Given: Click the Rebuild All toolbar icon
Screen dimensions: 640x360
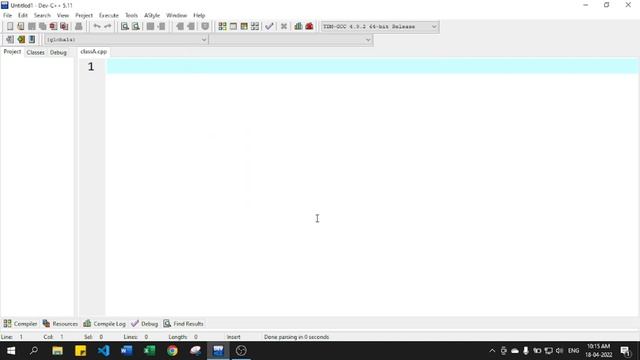Looking at the screenshot, I should (255, 27).
